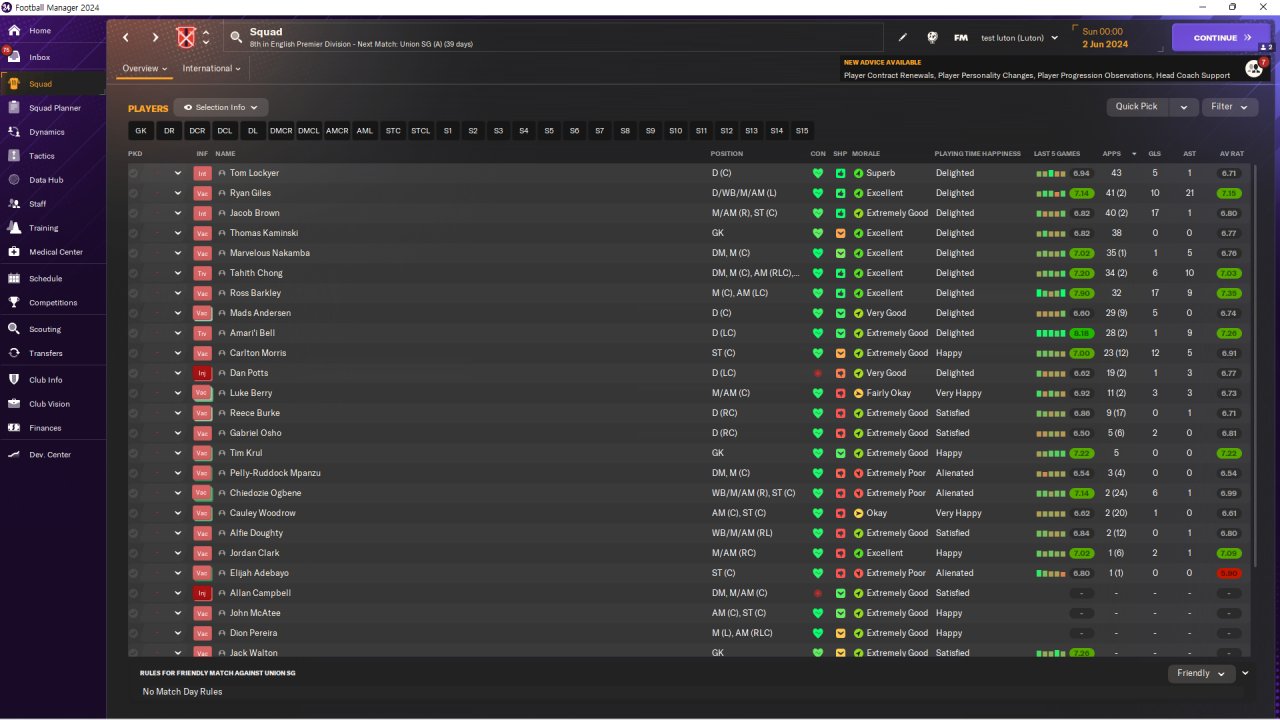1280x720 pixels.
Task: Click the pencil edit icon
Action: (x=903, y=38)
